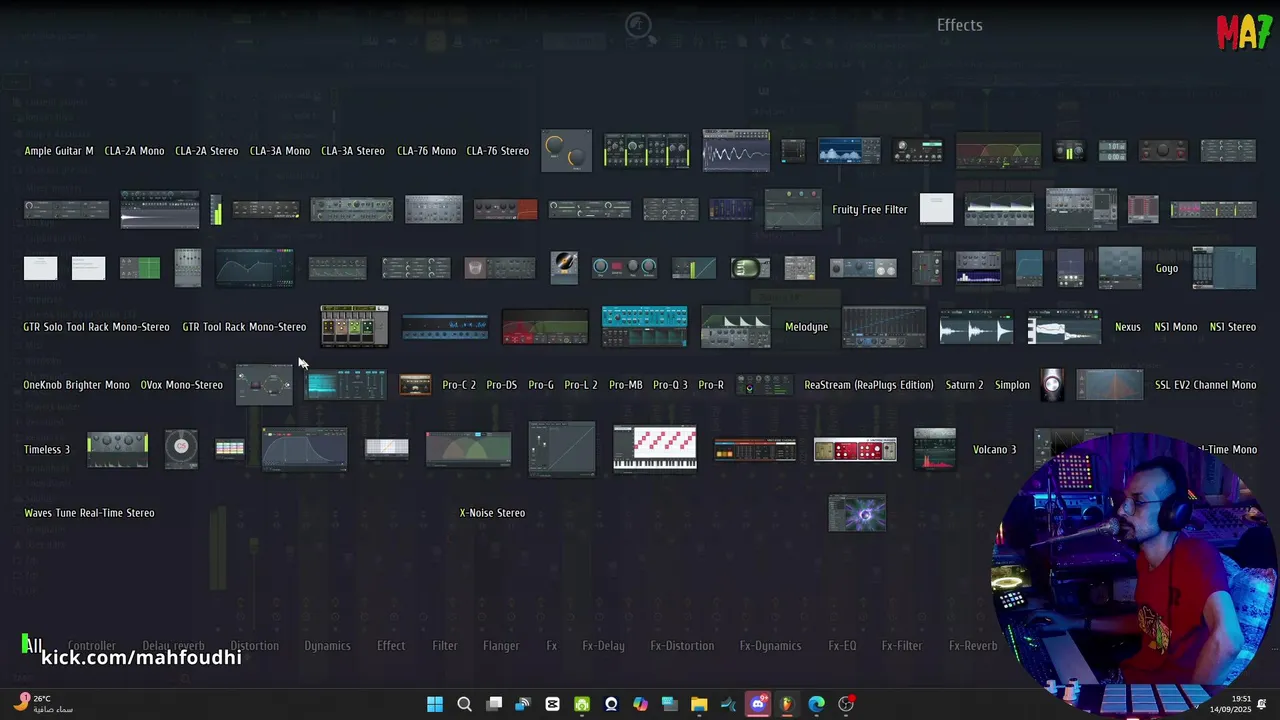Select the green twin-panel thumbnail after Timeless 3

click(117, 449)
